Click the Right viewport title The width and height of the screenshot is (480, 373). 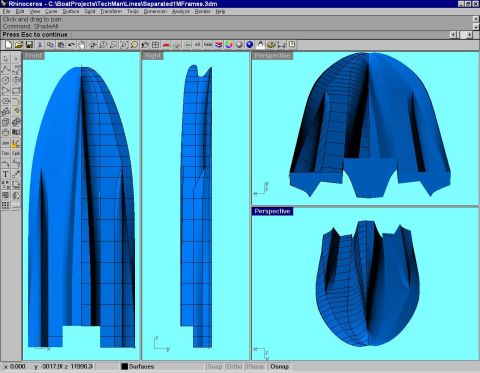[x=153, y=56]
